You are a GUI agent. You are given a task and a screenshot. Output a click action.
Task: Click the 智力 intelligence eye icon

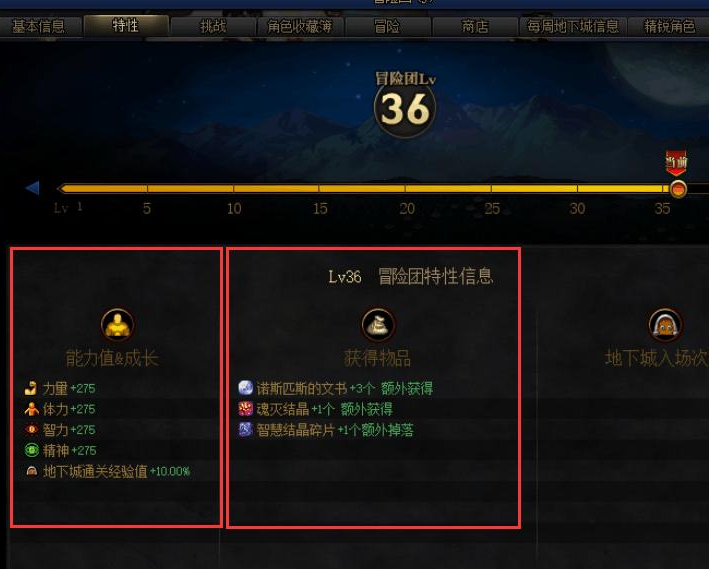(x=31, y=429)
